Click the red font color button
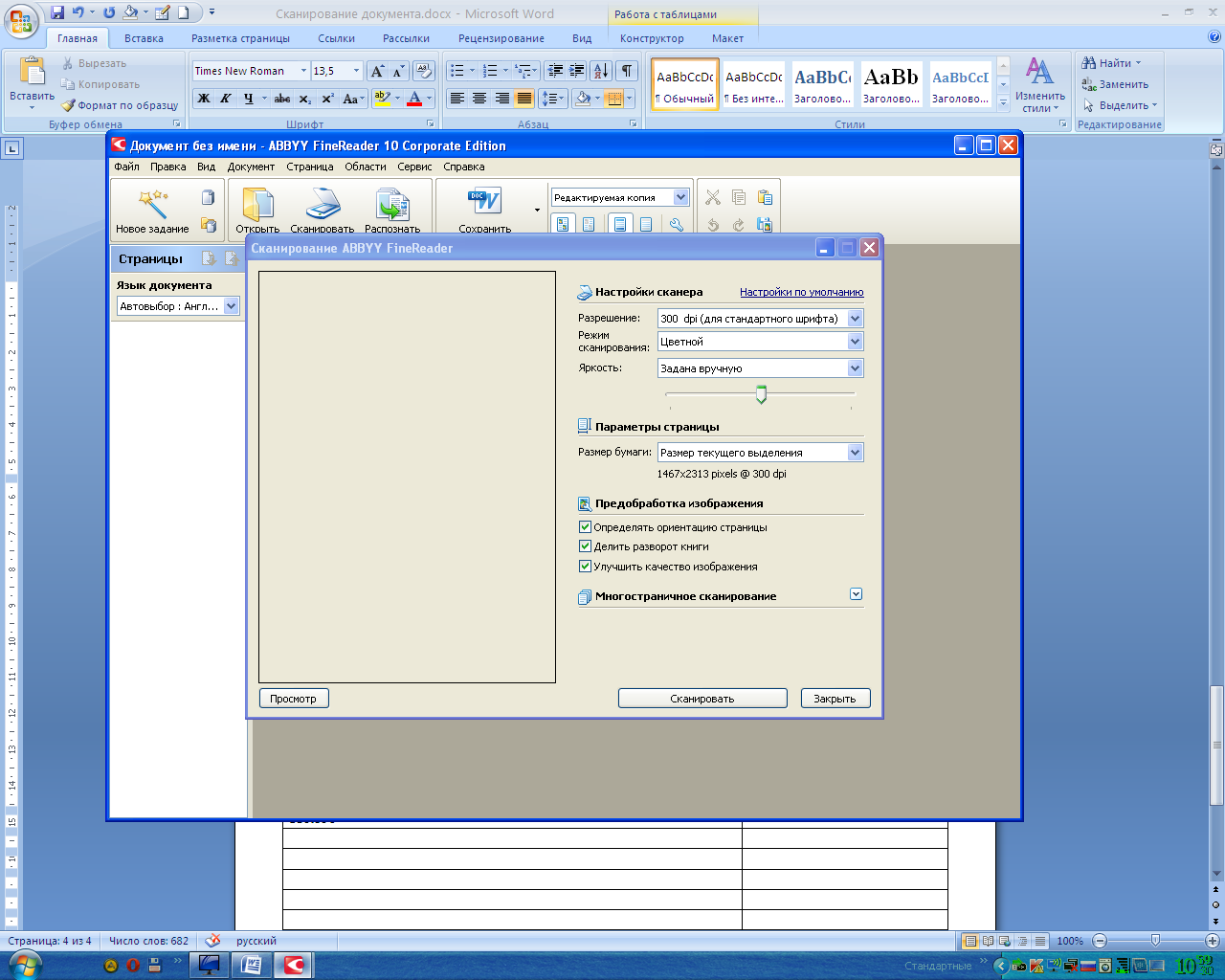The width and height of the screenshot is (1225, 980). pos(414,99)
